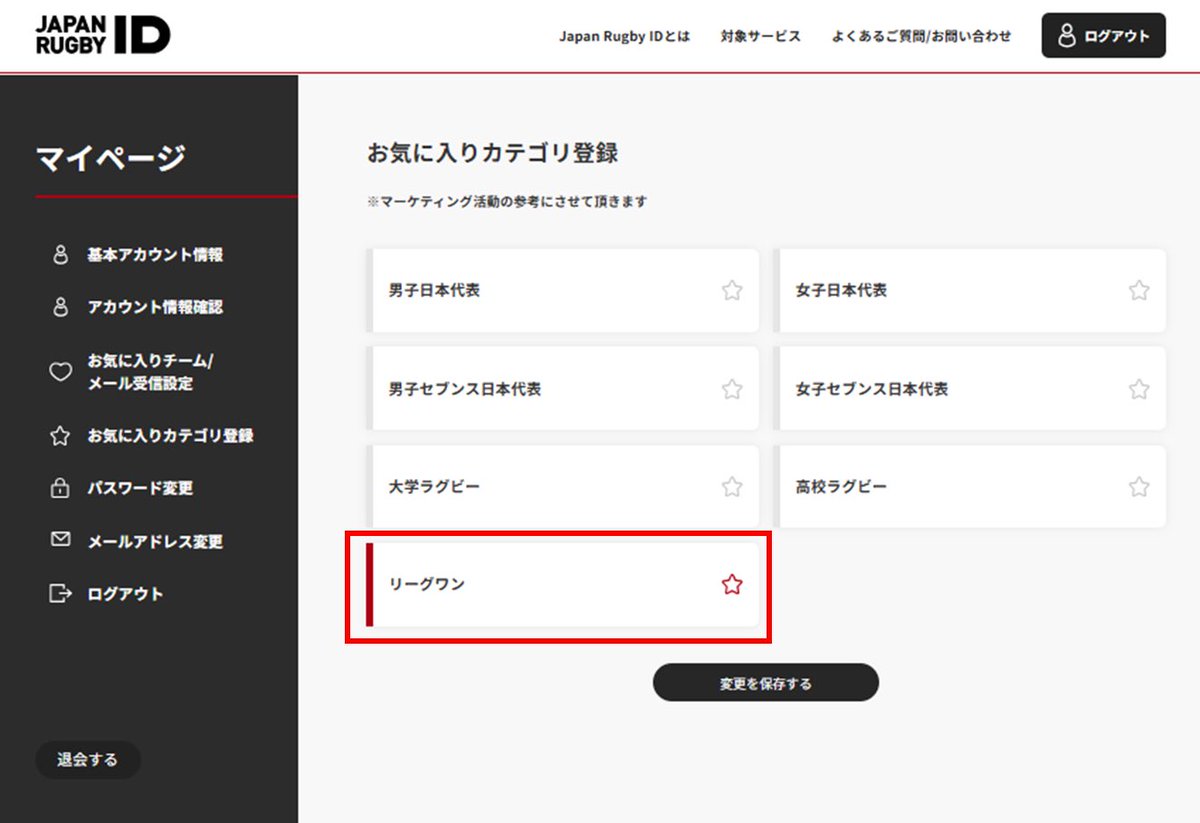
Task: Open よくあるご質問/お問い合わせ page
Action: pos(921,36)
